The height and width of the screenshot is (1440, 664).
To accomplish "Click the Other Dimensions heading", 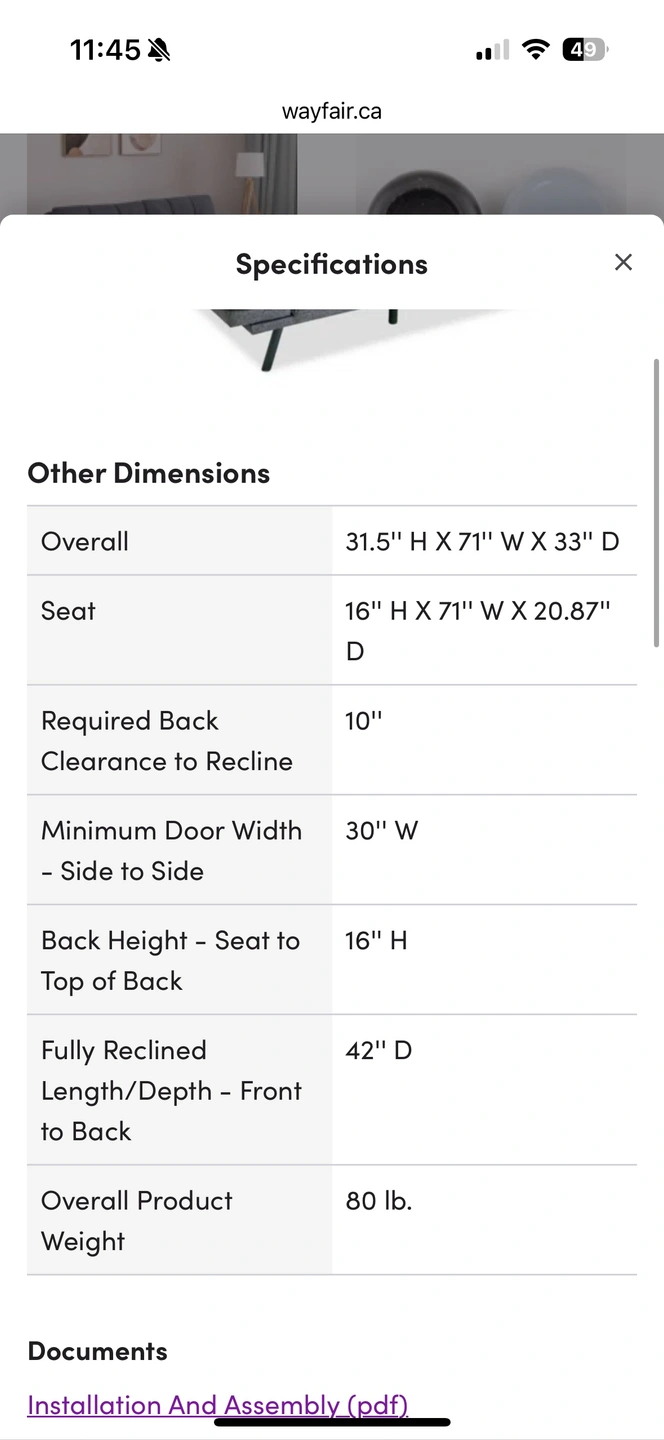I will tap(149, 473).
